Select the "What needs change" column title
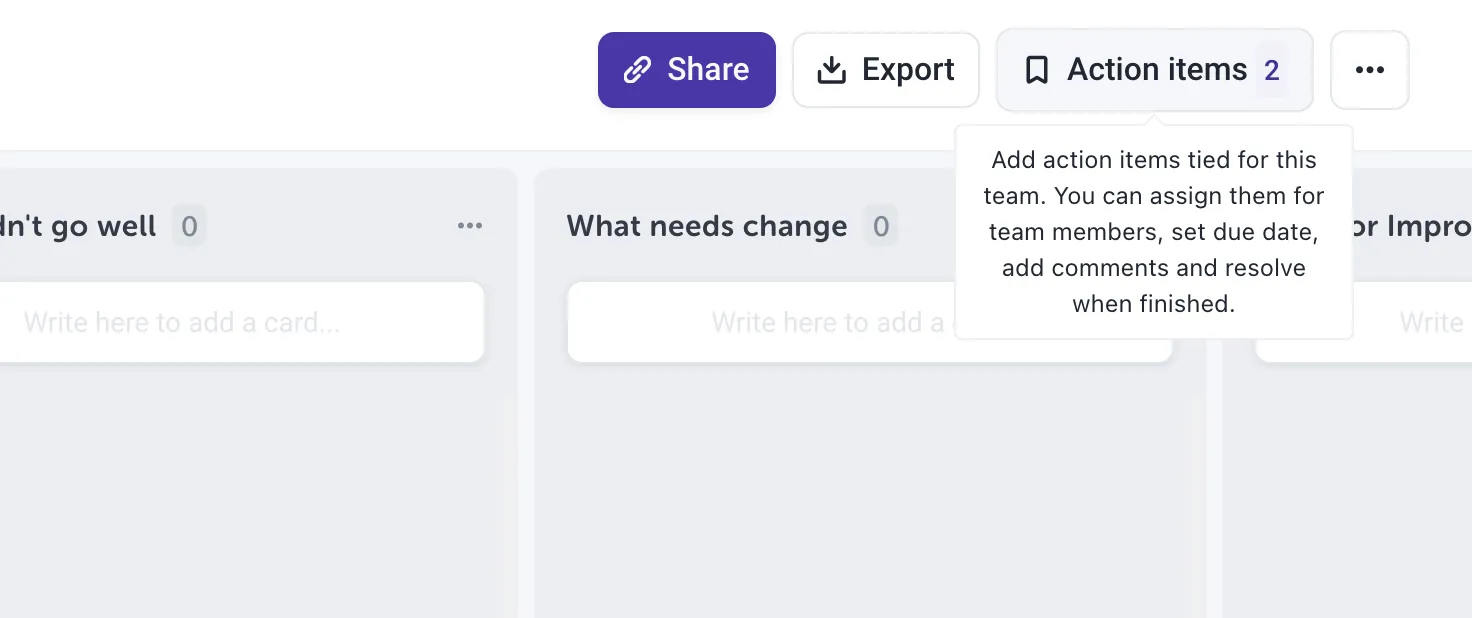 [x=706, y=226]
